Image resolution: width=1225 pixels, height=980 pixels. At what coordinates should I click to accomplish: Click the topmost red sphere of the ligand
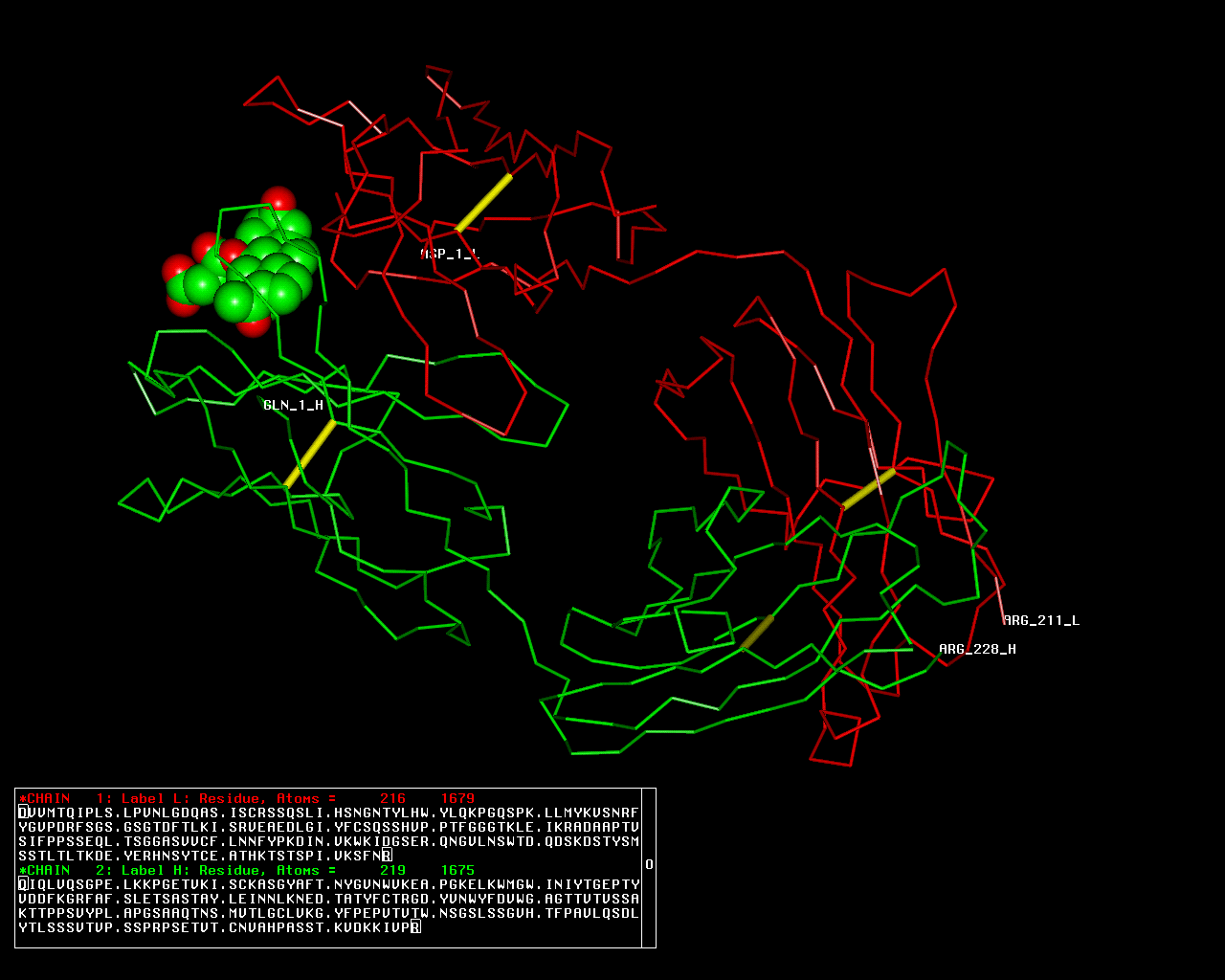[x=278, y=199]
